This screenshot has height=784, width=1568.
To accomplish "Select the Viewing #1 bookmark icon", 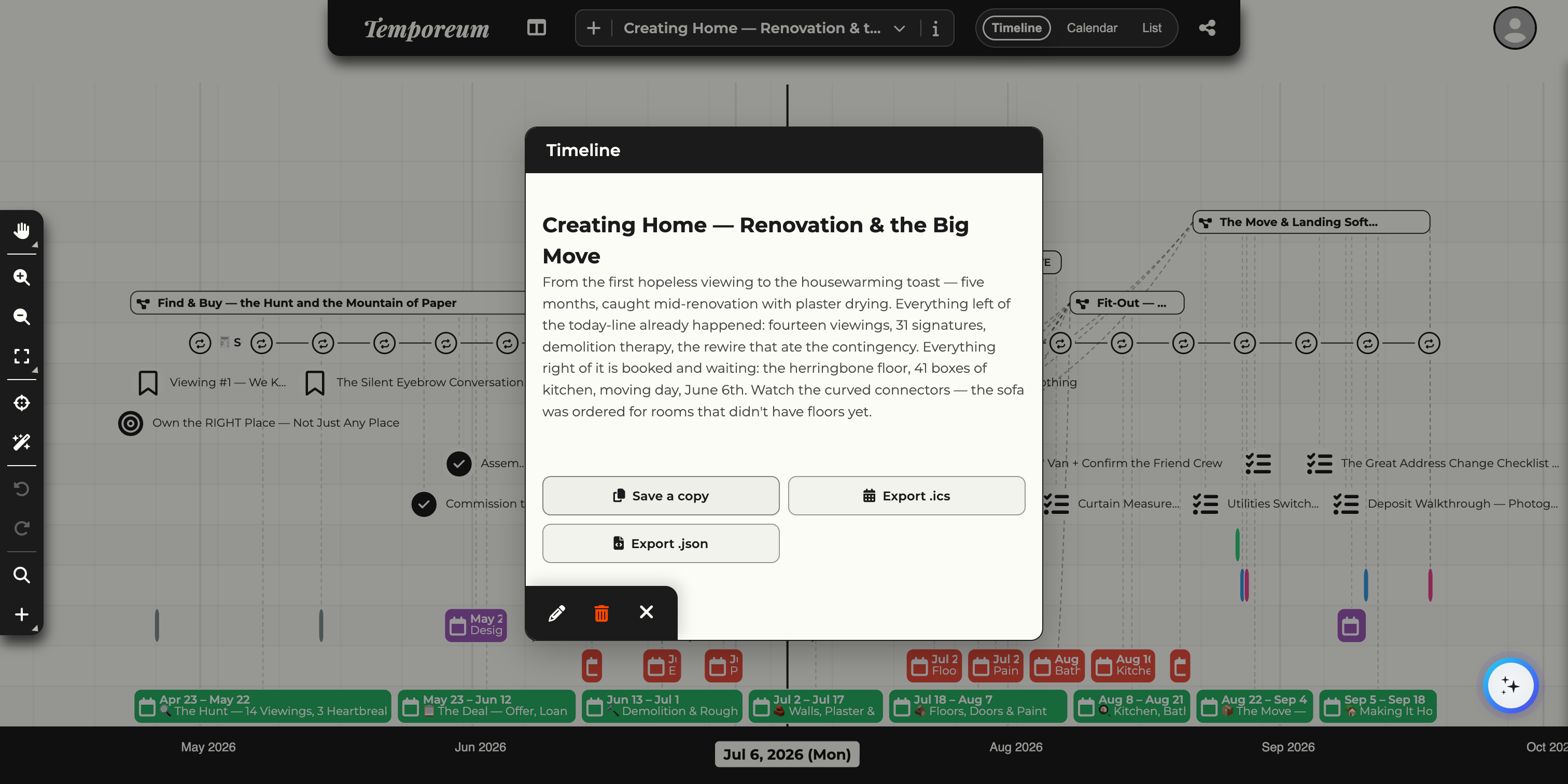I will [148, 383].
